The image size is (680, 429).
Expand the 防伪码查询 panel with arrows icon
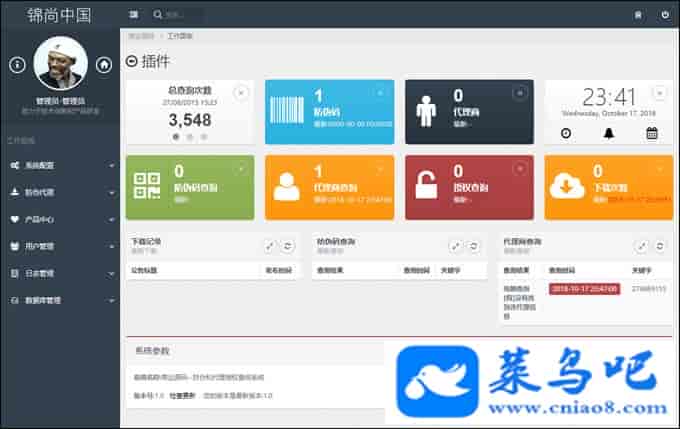point(455,246)
